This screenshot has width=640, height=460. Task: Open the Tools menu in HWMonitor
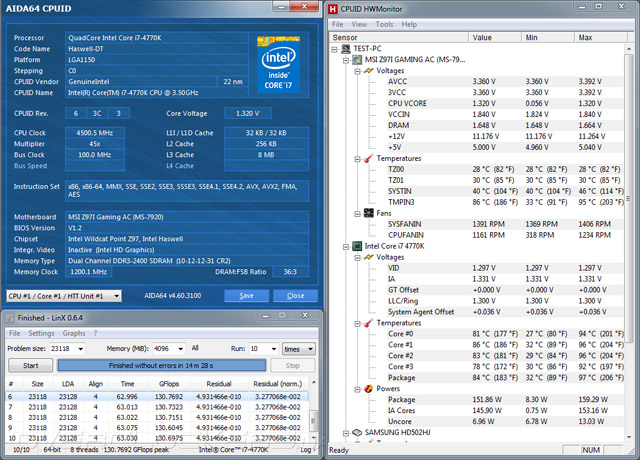(x=386, y=23)
